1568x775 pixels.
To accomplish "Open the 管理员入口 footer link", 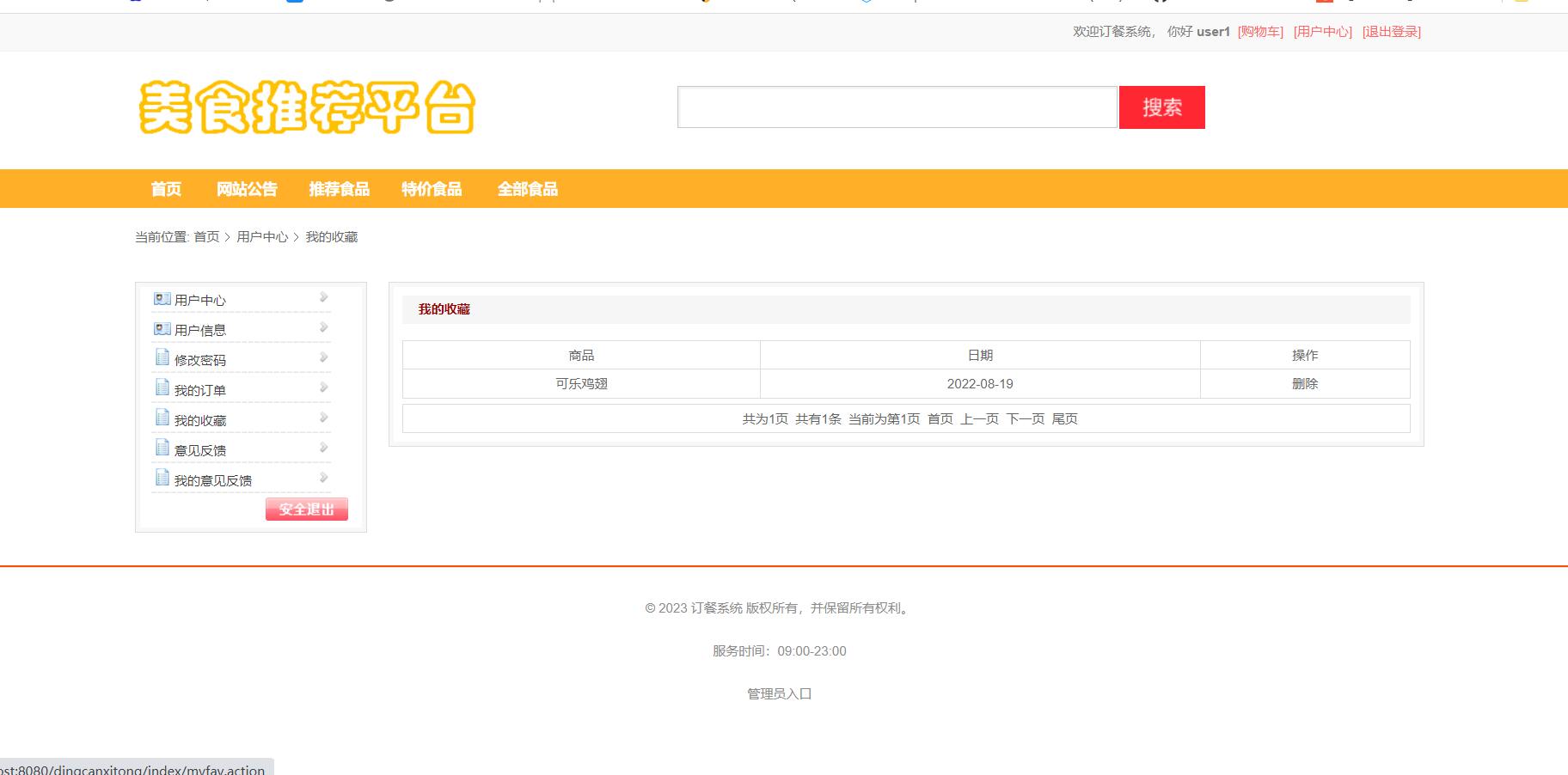I will 780,694.
